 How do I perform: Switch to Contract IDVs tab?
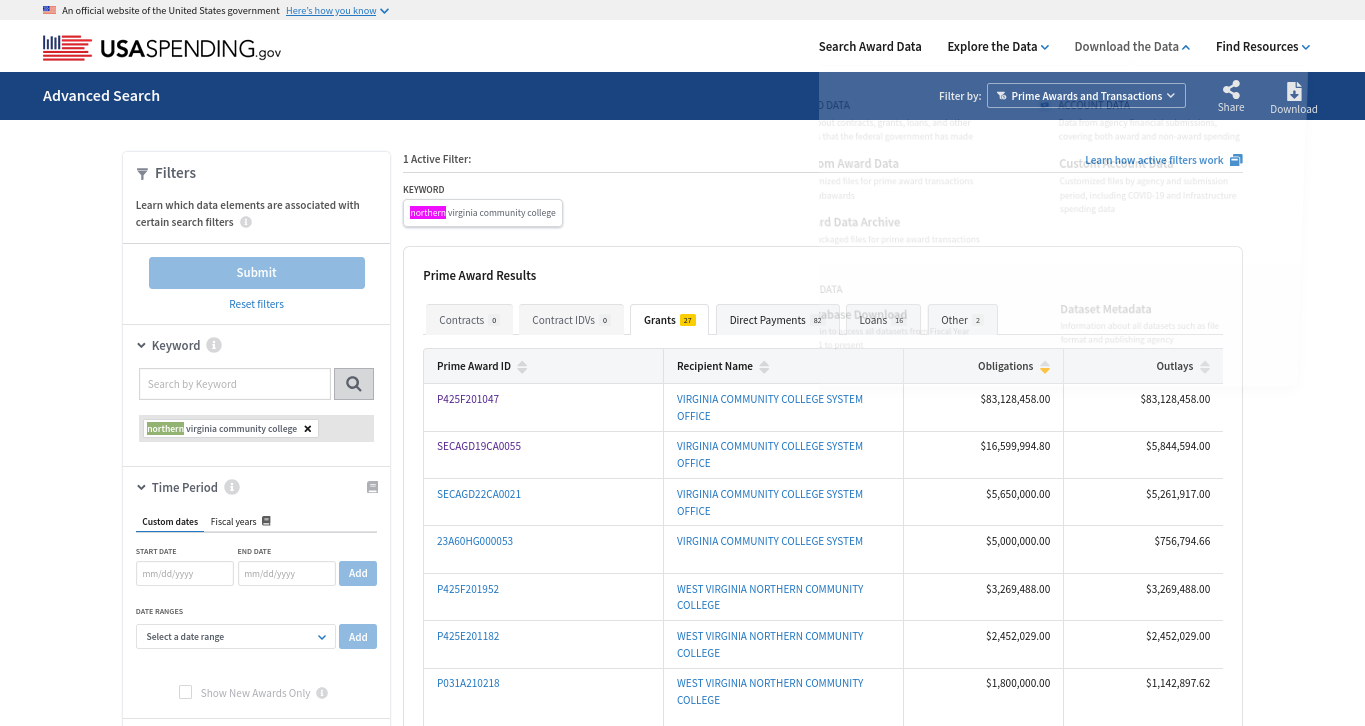[571, 320]
